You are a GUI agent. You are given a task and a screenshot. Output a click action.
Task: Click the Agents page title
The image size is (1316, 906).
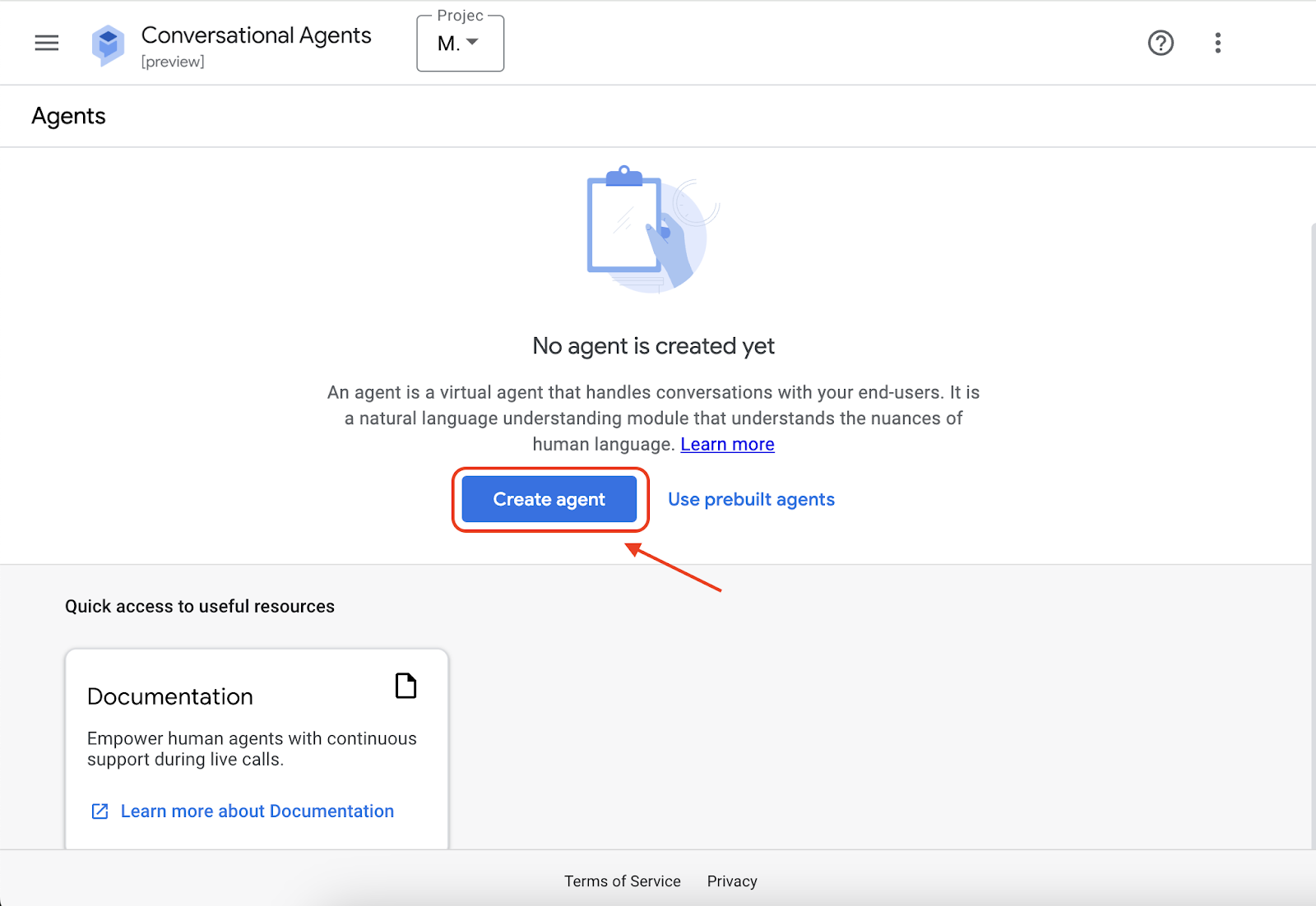(x=68, y=116)
